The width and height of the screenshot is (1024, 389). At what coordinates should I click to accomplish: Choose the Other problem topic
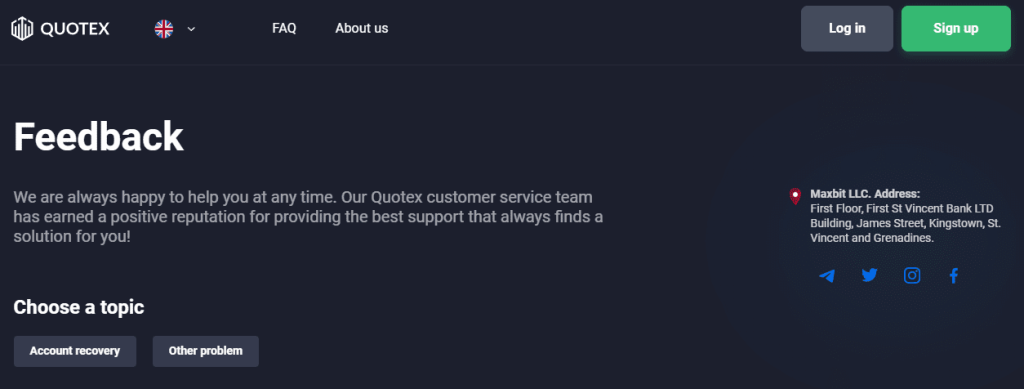(x=206, y=351)
